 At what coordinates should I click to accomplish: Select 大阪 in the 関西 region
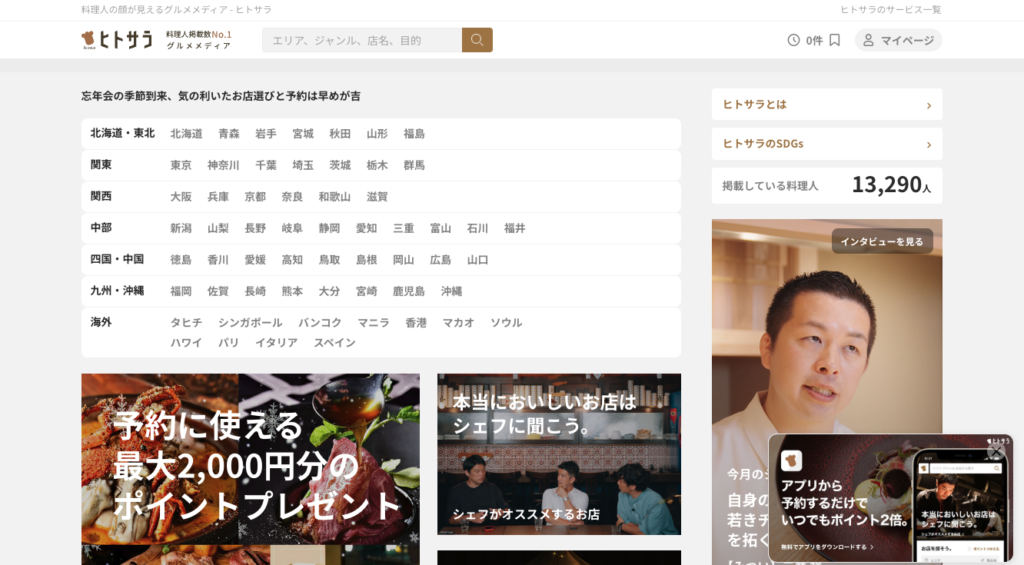coord(181,197)
